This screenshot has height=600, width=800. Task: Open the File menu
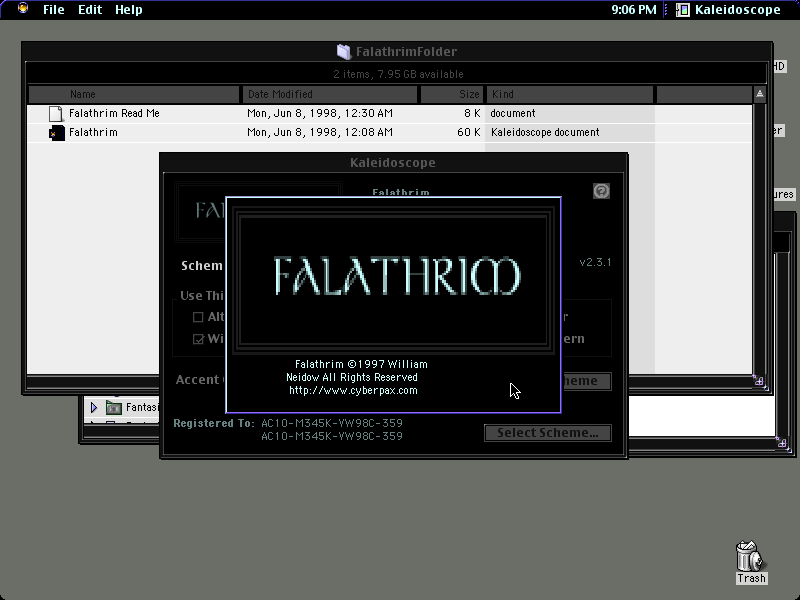coord(54,10)
